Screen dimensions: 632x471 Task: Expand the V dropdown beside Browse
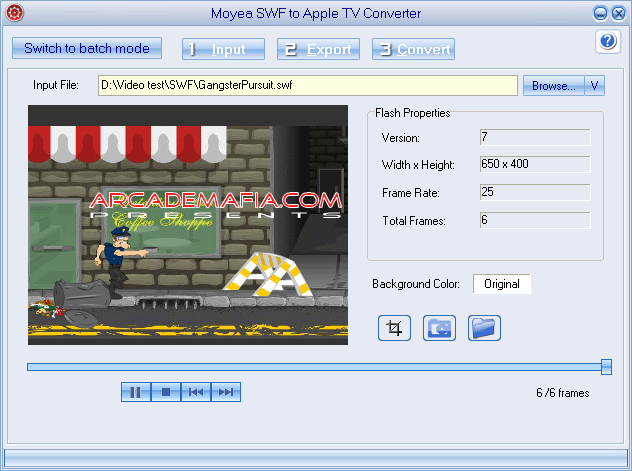click(594, 86)
